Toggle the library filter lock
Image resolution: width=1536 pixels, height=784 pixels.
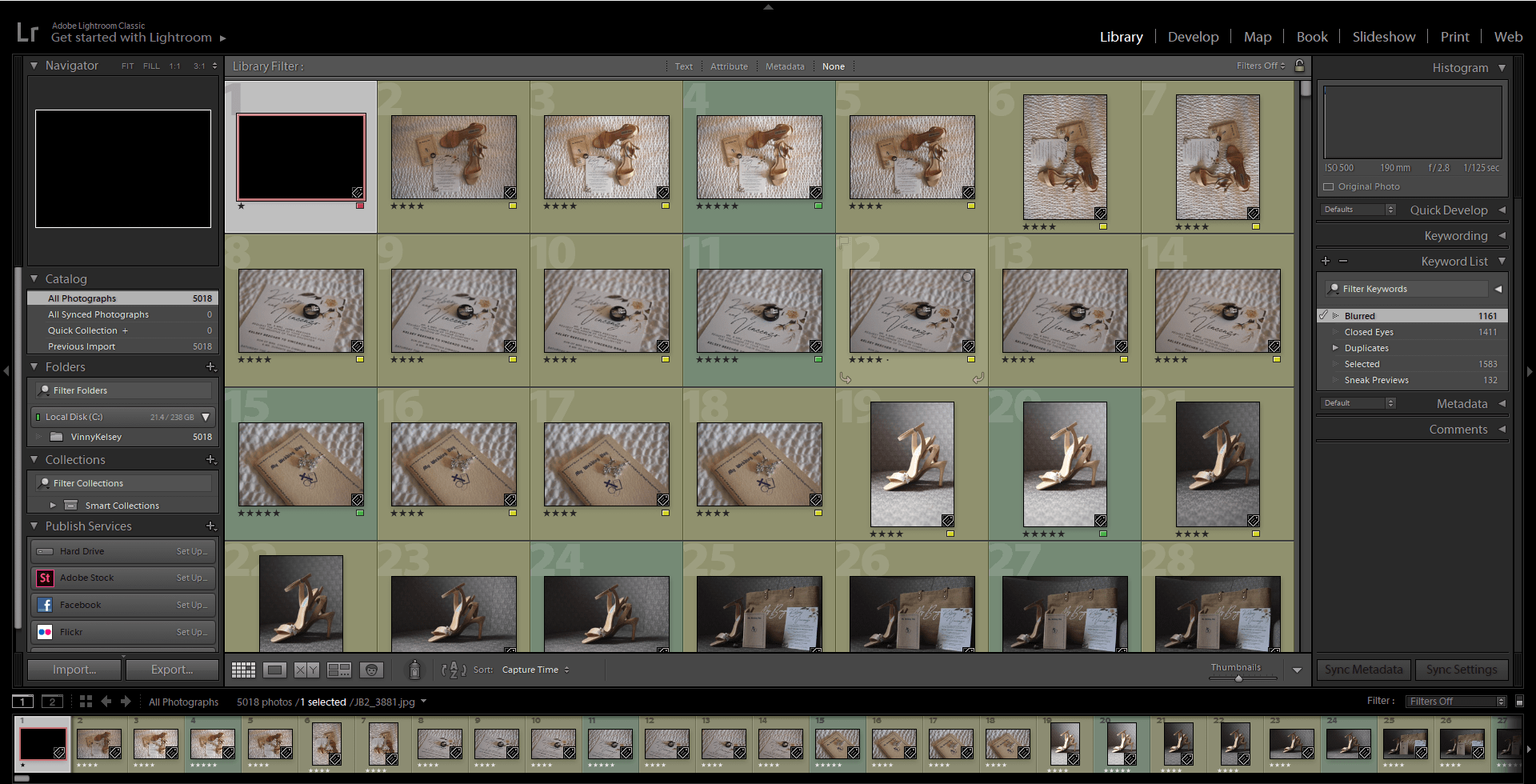tap(1300, 66)
